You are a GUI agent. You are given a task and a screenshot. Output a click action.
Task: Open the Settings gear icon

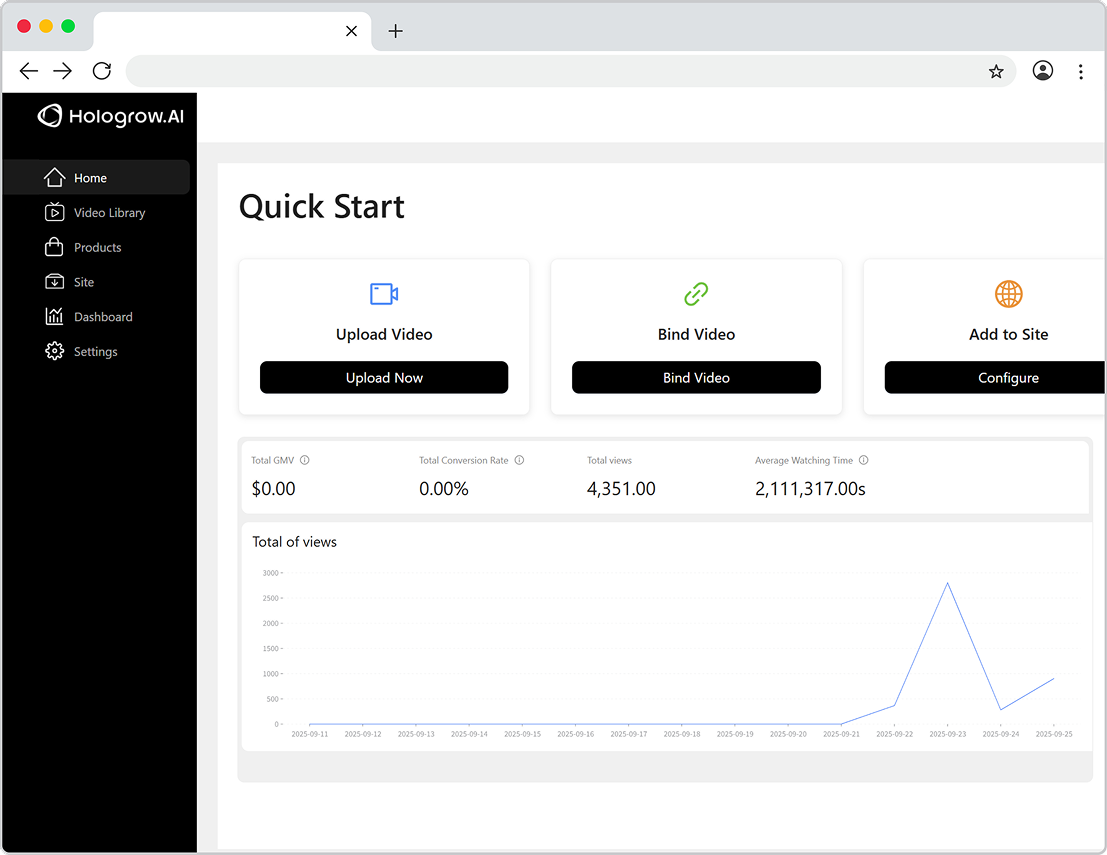point(55,351)
